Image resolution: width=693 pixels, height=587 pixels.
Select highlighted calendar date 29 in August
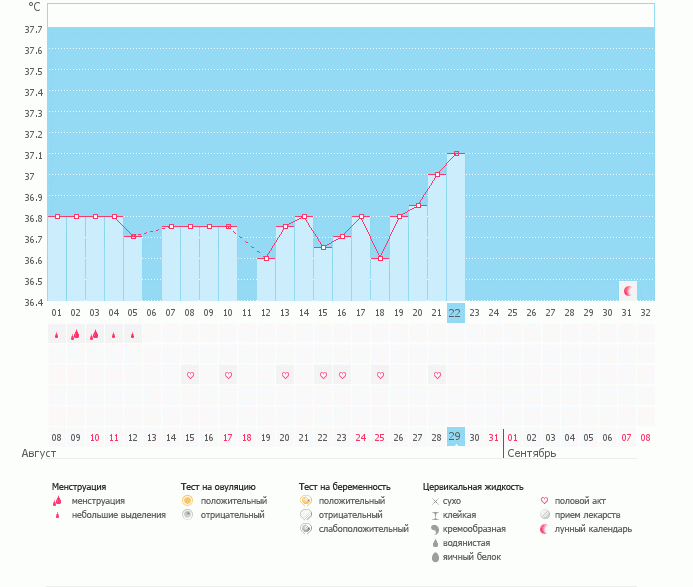(455, 437)
